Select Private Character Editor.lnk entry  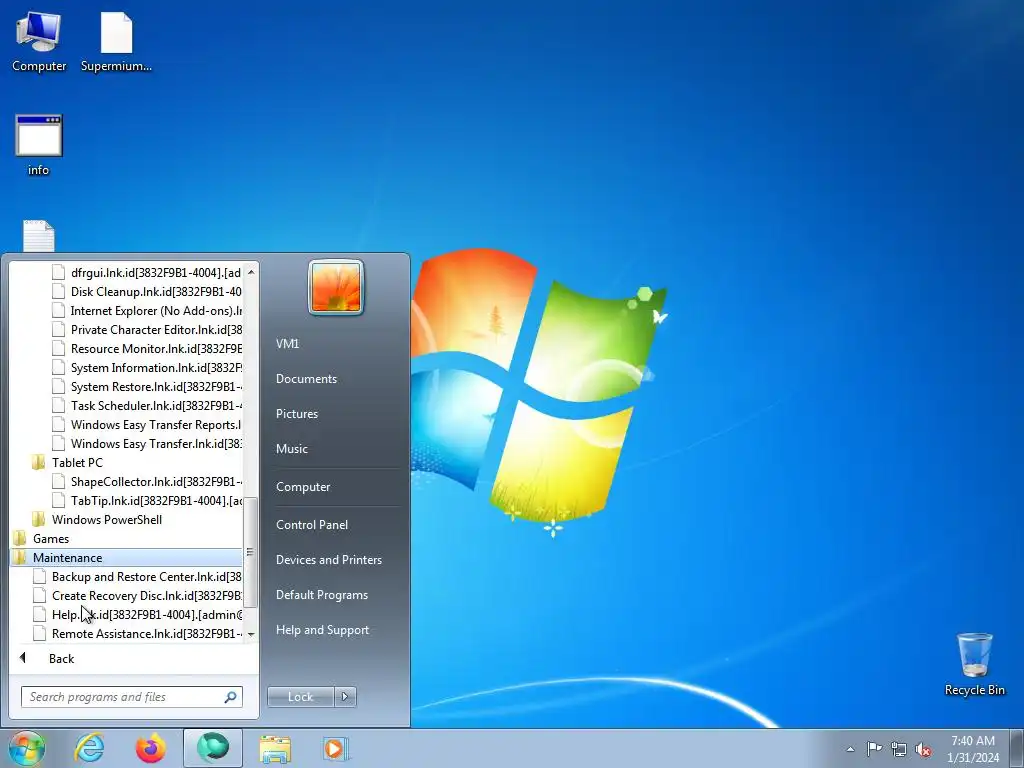click(x=146, y=330)
